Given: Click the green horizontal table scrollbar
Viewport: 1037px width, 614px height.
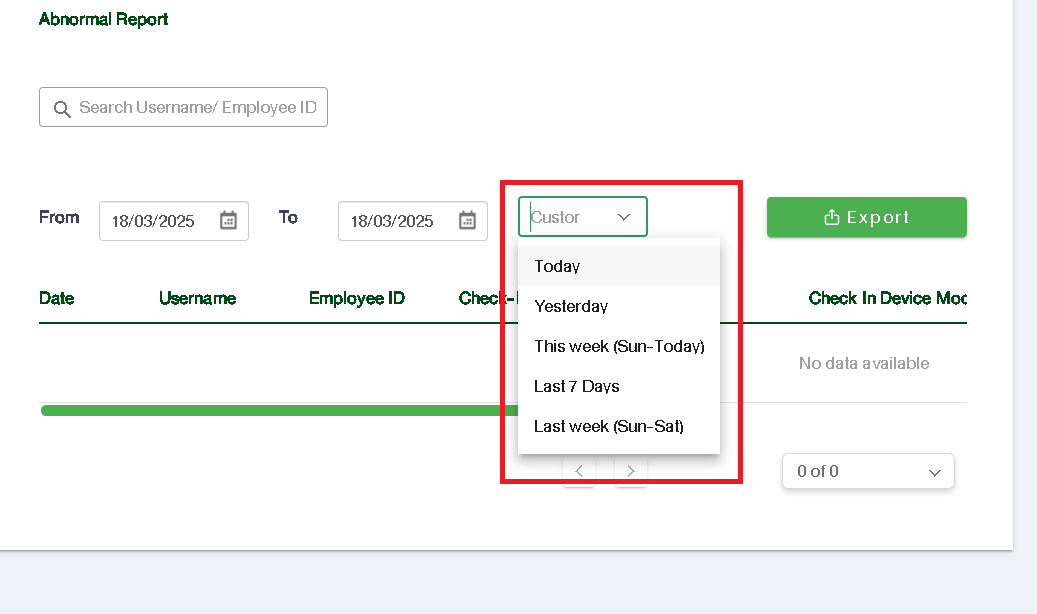Looking at the screenshot, I should pos(270,410).
